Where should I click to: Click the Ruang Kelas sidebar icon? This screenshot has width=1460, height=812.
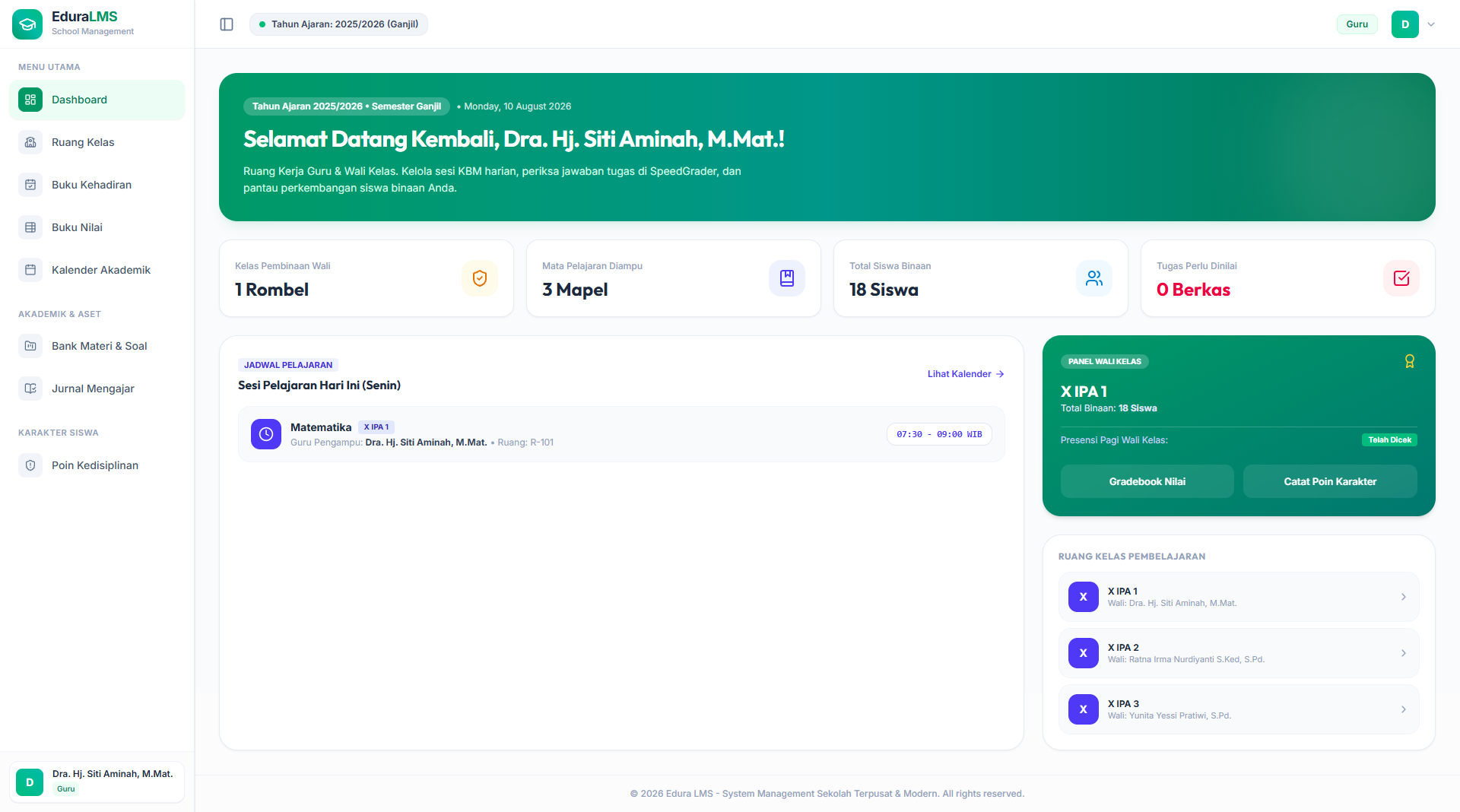coord(30,142)
